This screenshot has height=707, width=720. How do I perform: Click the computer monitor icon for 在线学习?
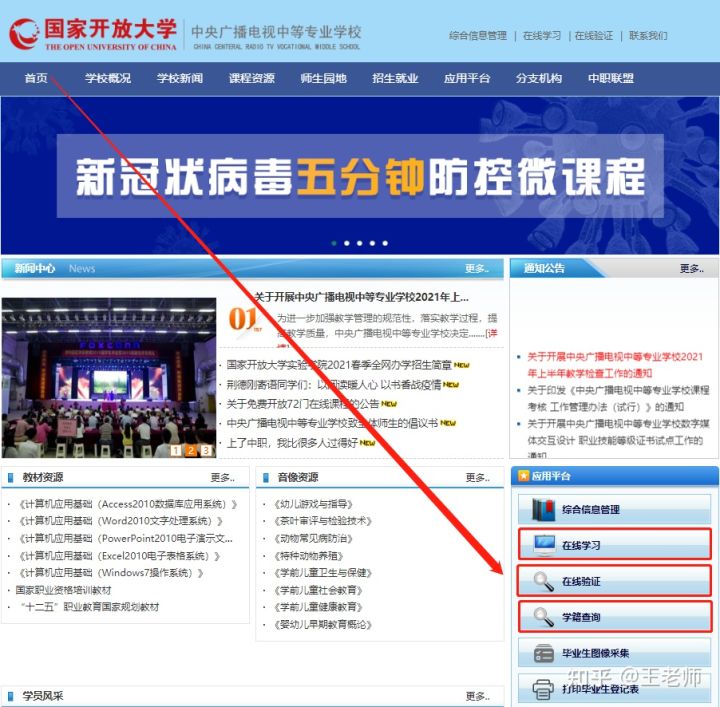544,545
